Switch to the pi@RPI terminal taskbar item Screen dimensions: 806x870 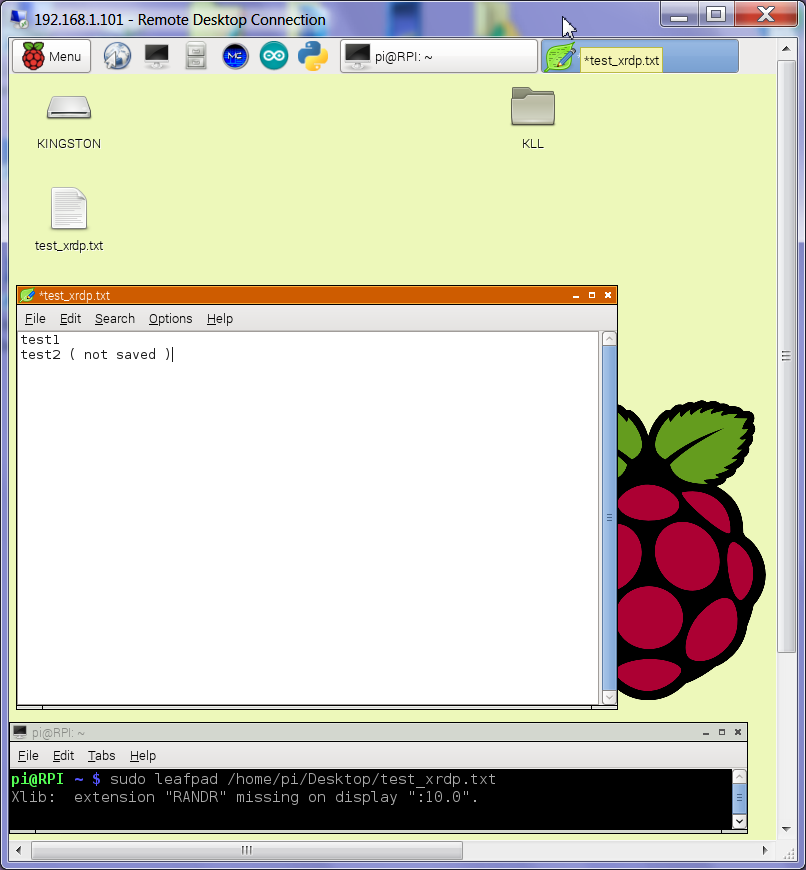point(438,57)
